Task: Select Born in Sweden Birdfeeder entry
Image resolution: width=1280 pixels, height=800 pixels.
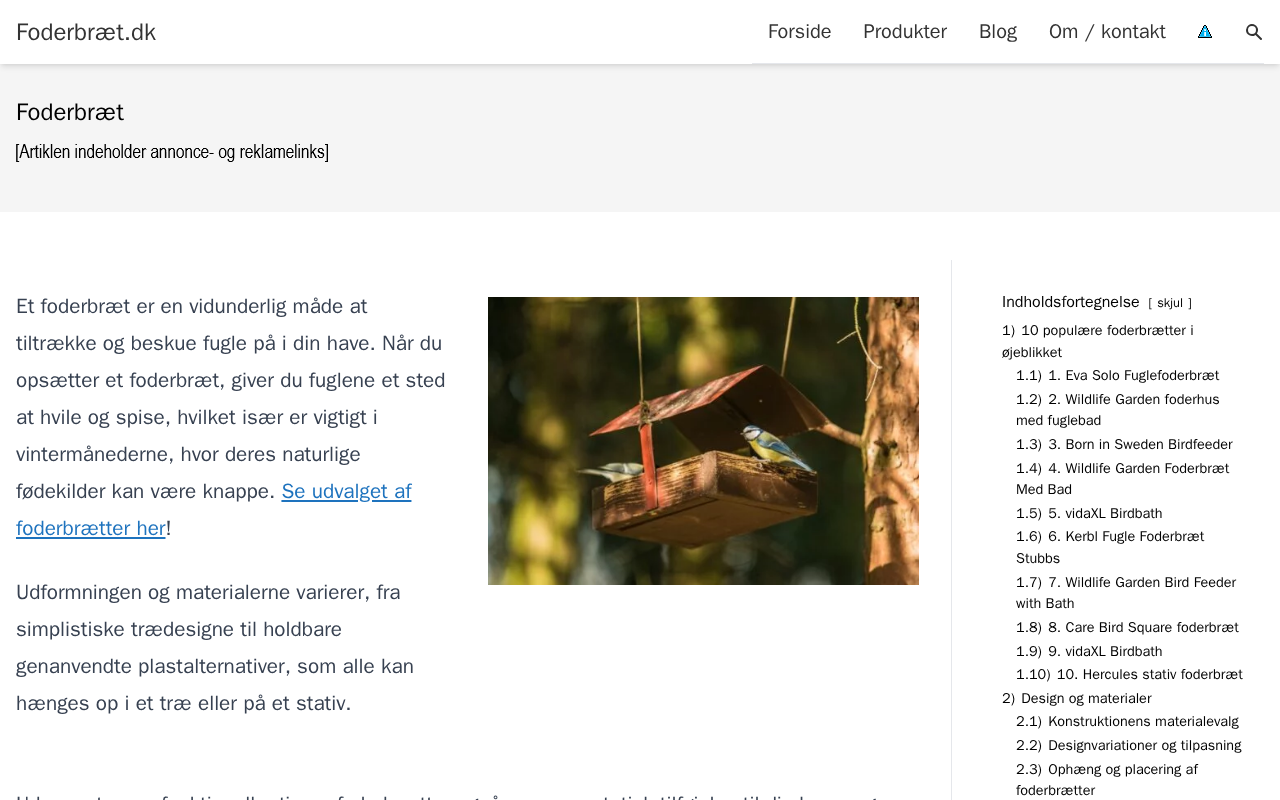Action: point(1124,445)
